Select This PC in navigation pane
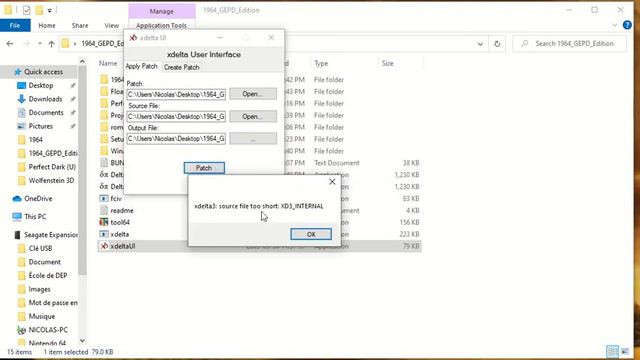Image resolution: width=640 pixels, height=360 pixels. tap(35, 216)
